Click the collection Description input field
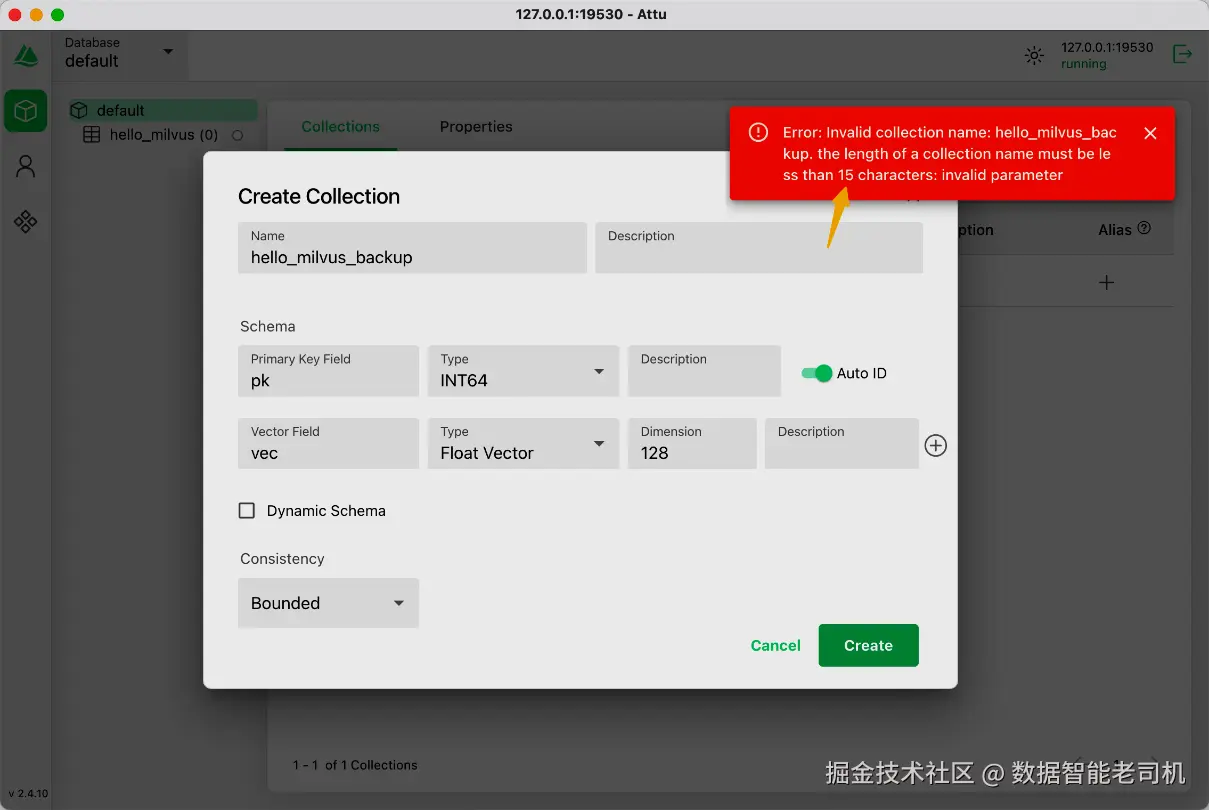The width and height of the screenshot is (1209, 810). point(759,248)
